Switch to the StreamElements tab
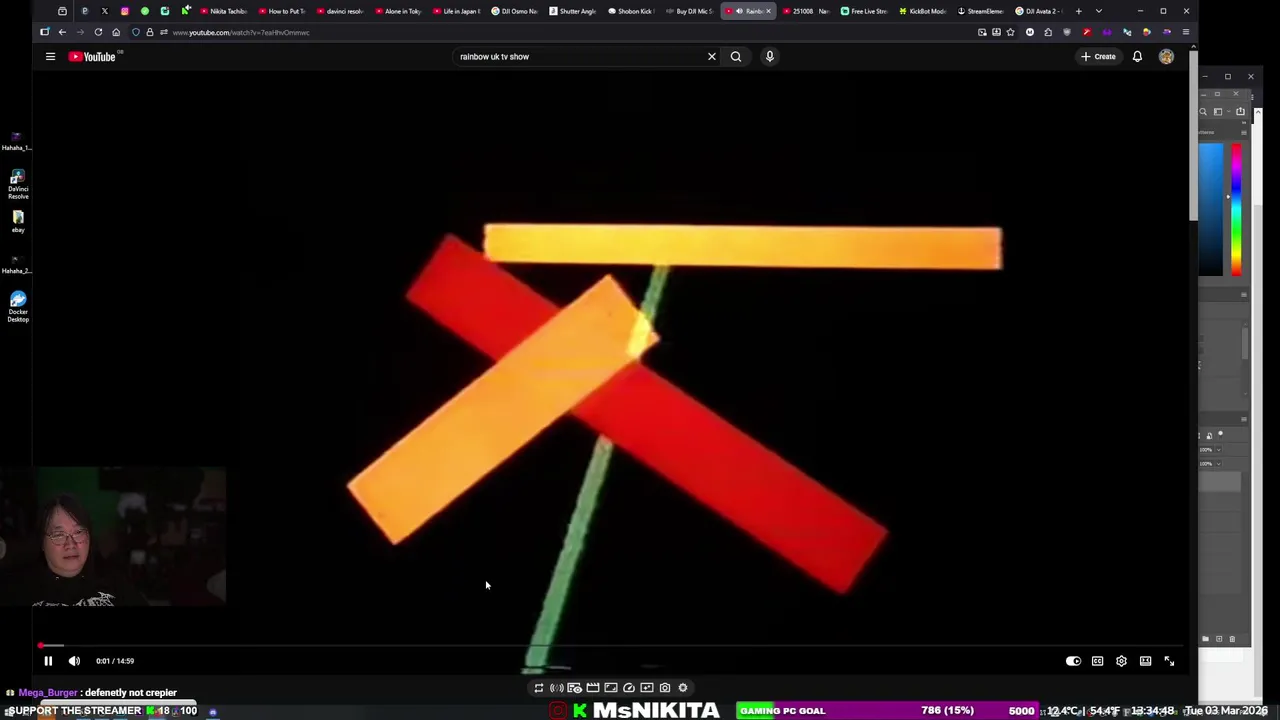1280x720 pixels. coord(980,11)
